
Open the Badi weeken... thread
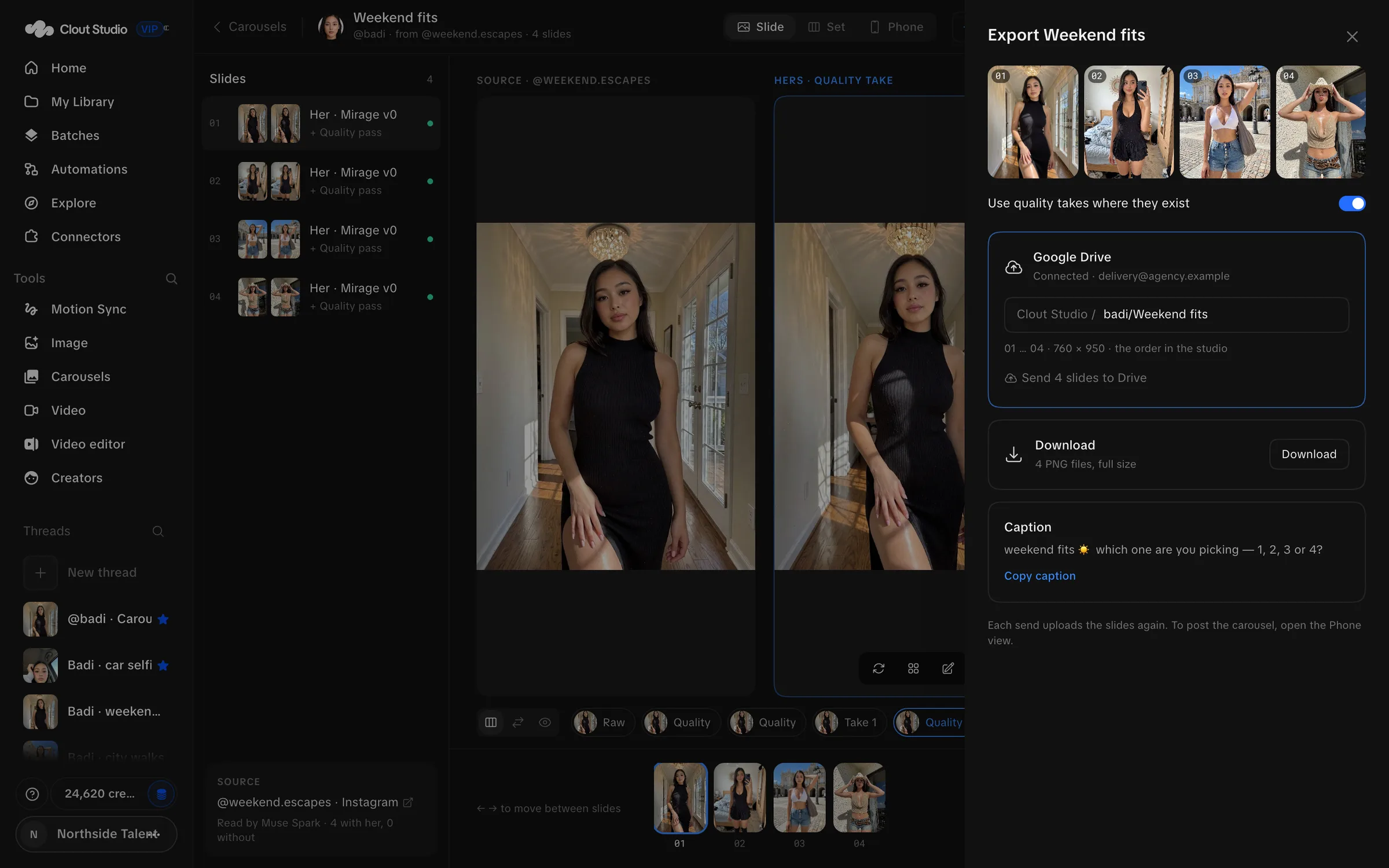click(96, 712)
